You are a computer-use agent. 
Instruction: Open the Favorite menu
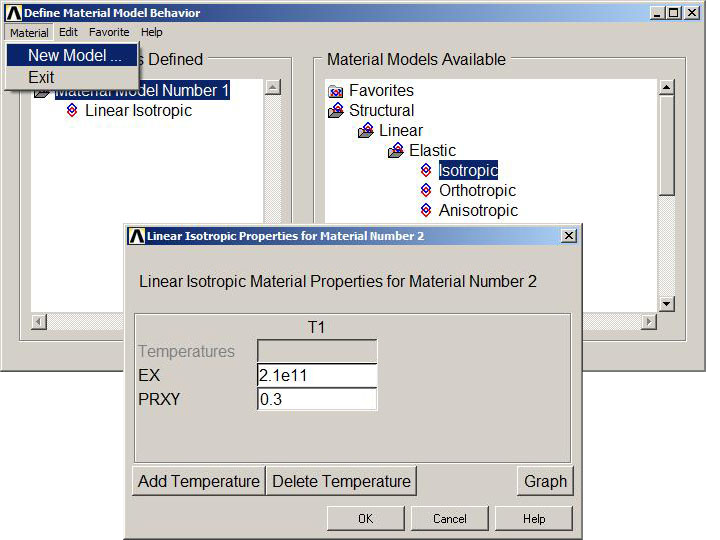point(109,33)
